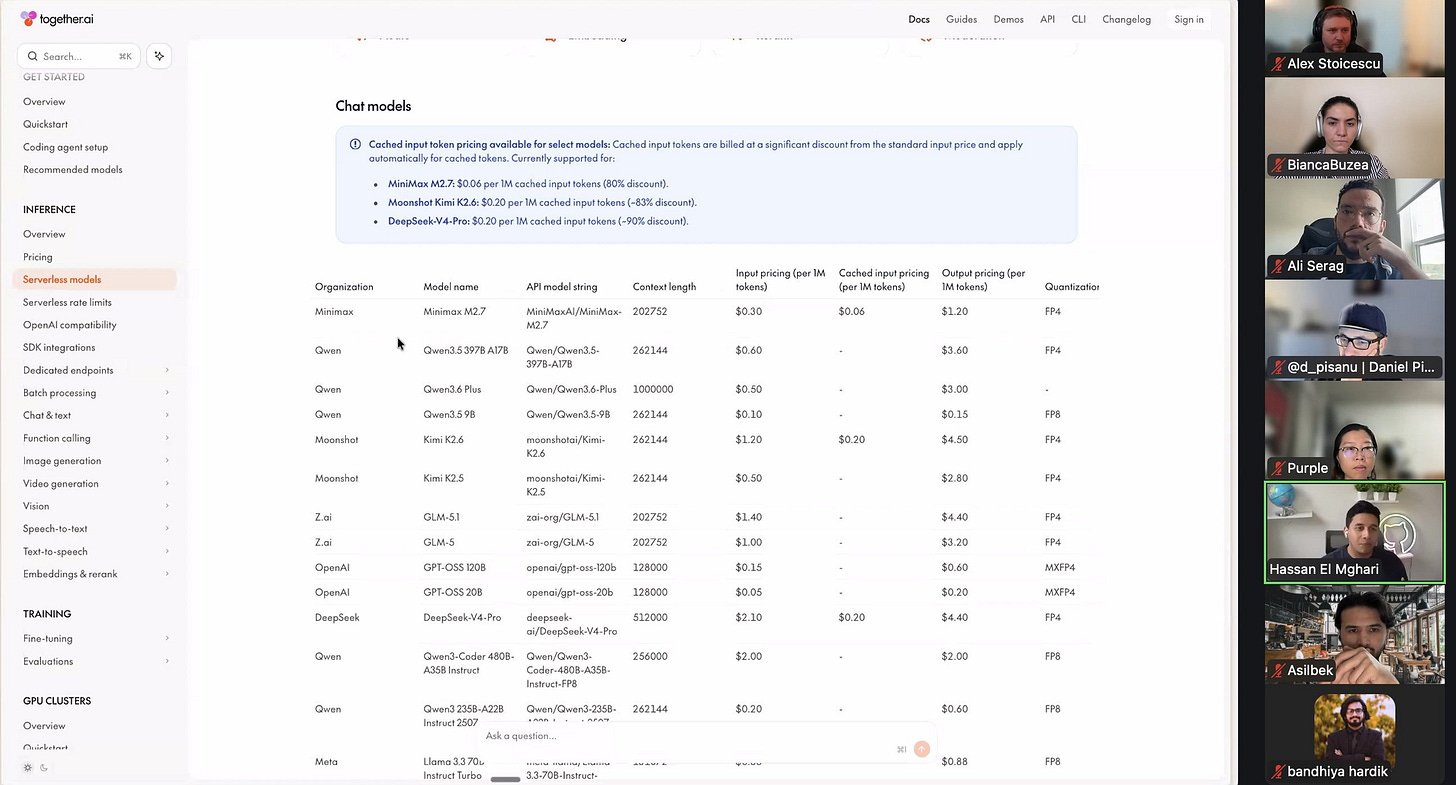Open the Overview link under the INFERENCE heading
The height and width of the screenshot is (785, 1456).
click(x=44, y=234)
